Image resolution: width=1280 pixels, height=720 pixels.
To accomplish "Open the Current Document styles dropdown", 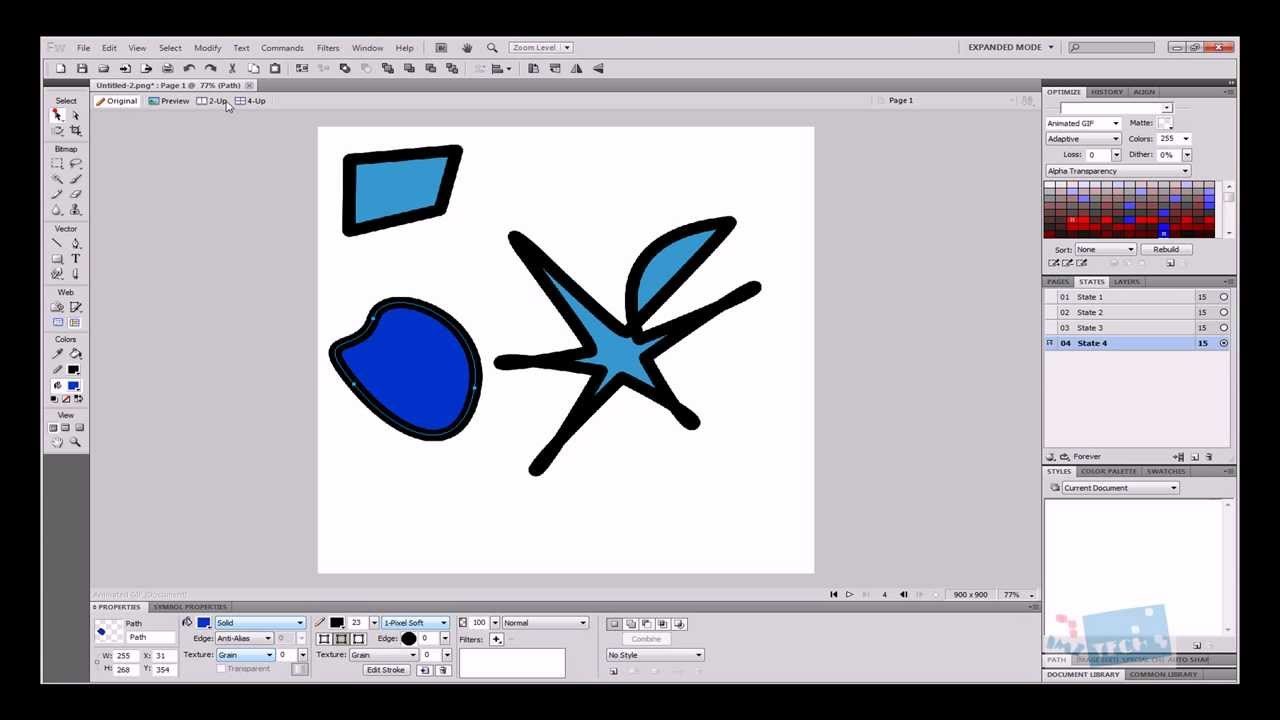I will pos(1120,488).
